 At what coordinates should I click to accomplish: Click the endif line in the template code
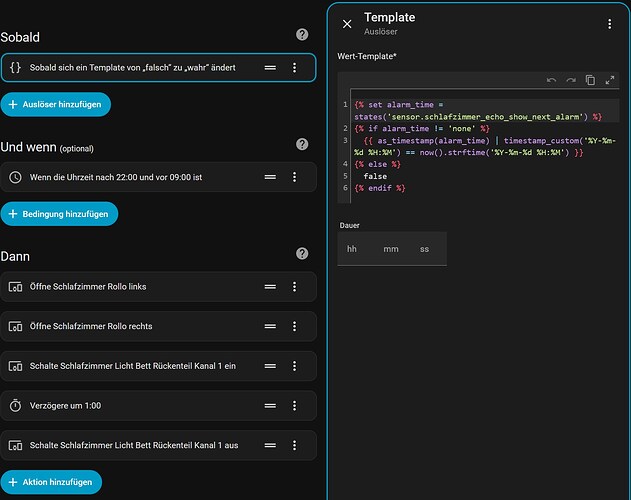379,188
